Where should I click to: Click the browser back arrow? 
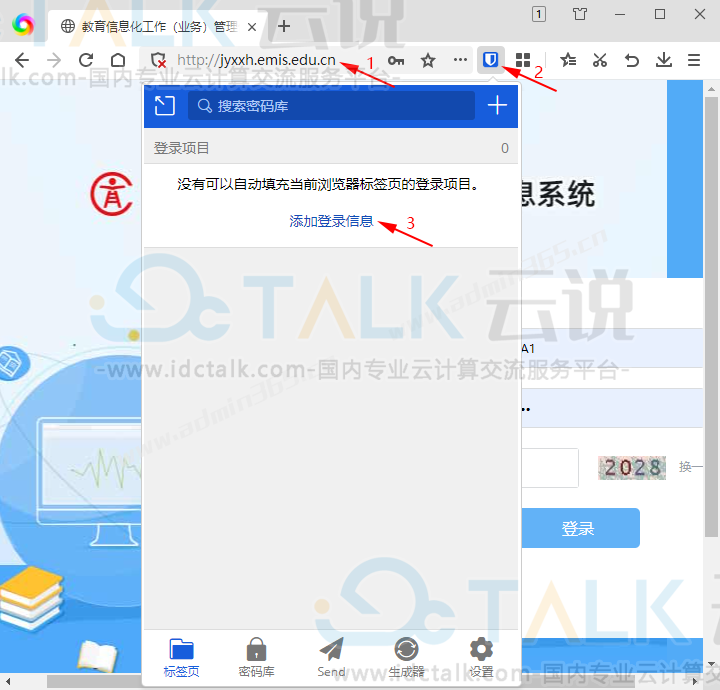(22, 60)
